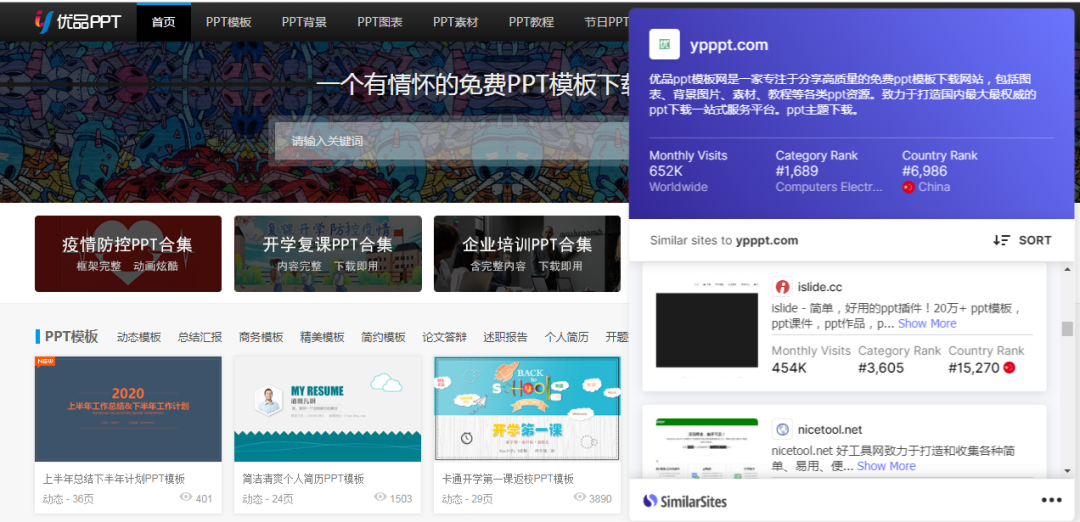Click the islide.cc site favicon
Screen dimensions: 1080x522
[x=782, y=286]
